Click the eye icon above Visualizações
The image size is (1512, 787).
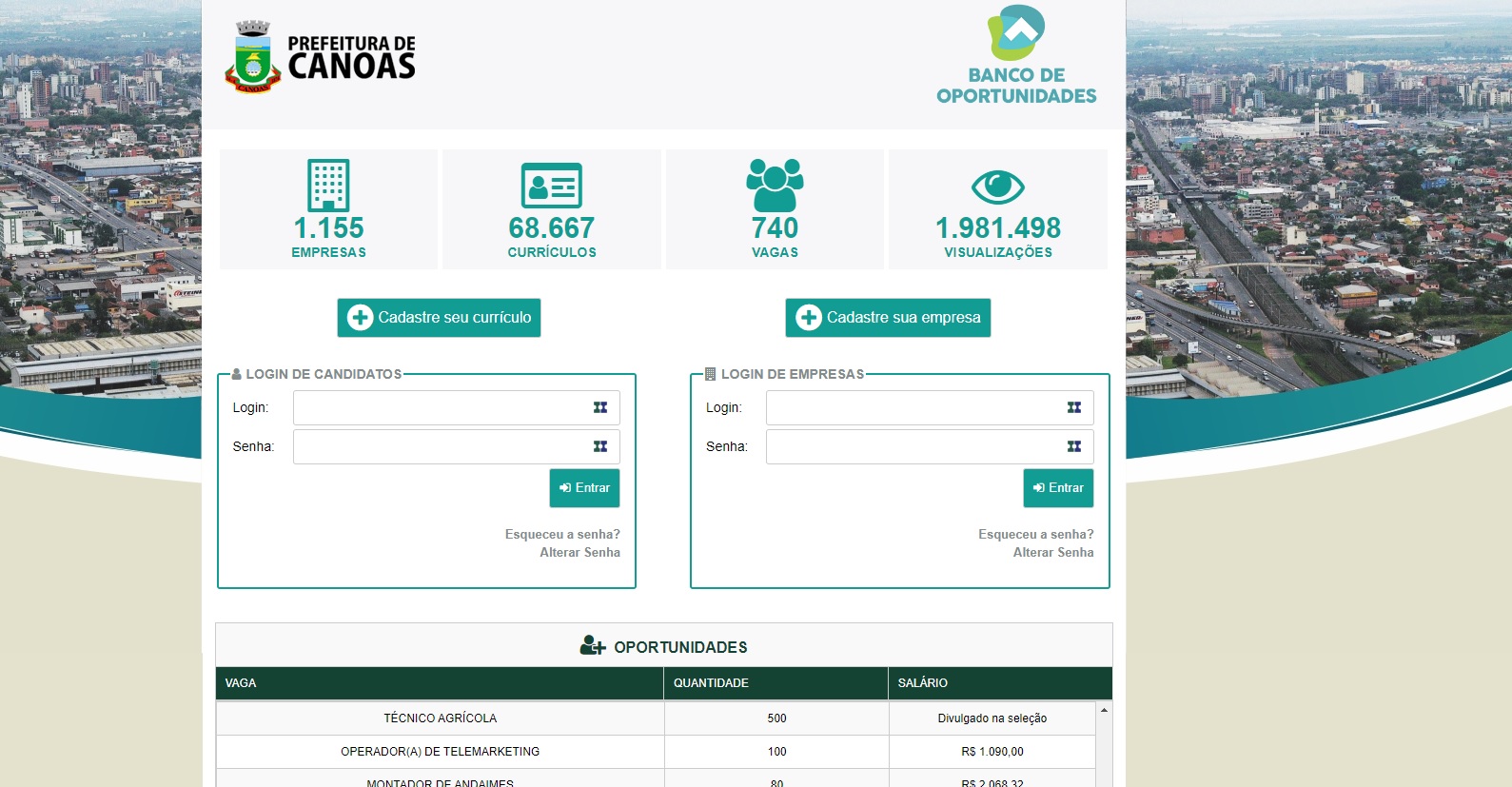(x=998, y=187)
